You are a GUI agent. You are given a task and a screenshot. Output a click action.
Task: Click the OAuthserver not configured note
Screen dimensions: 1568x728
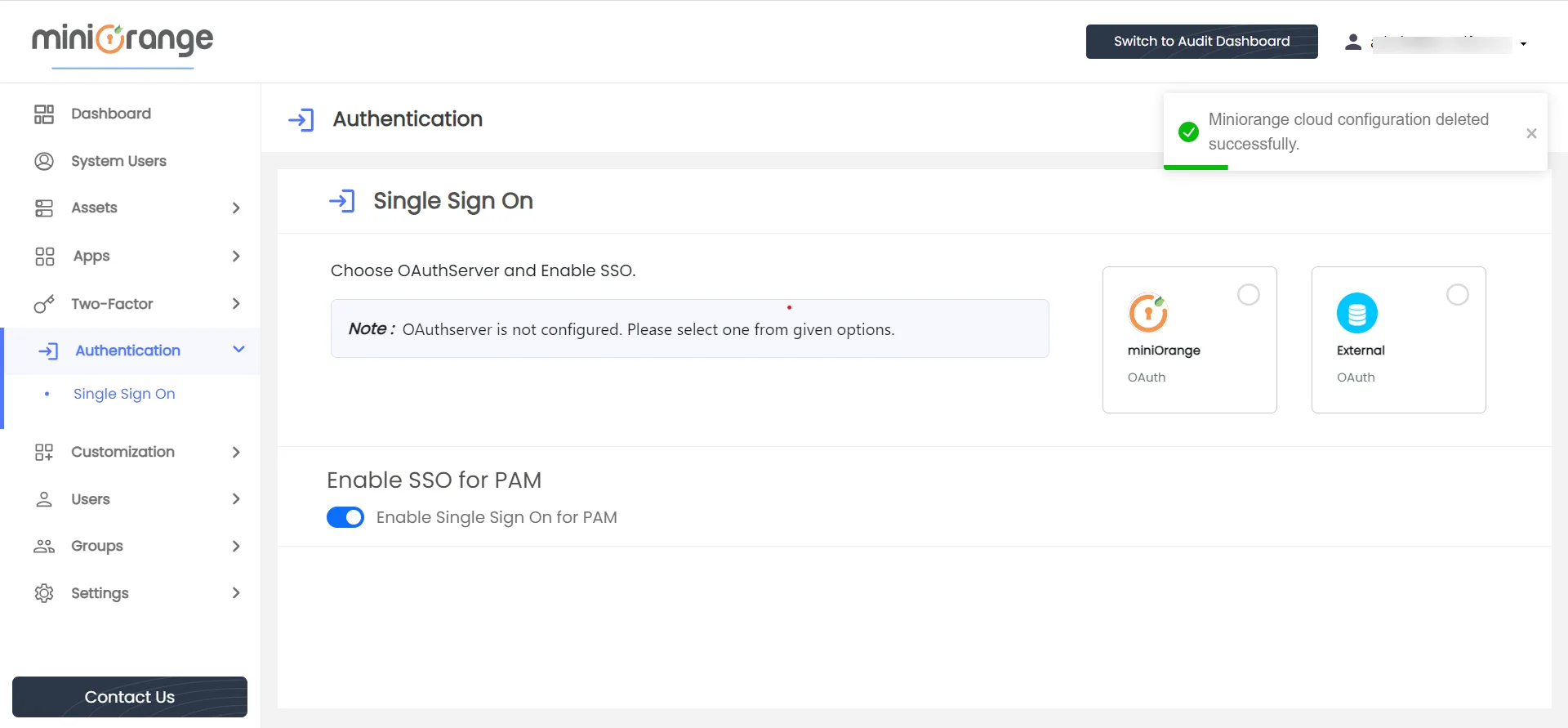pos(689,328)
